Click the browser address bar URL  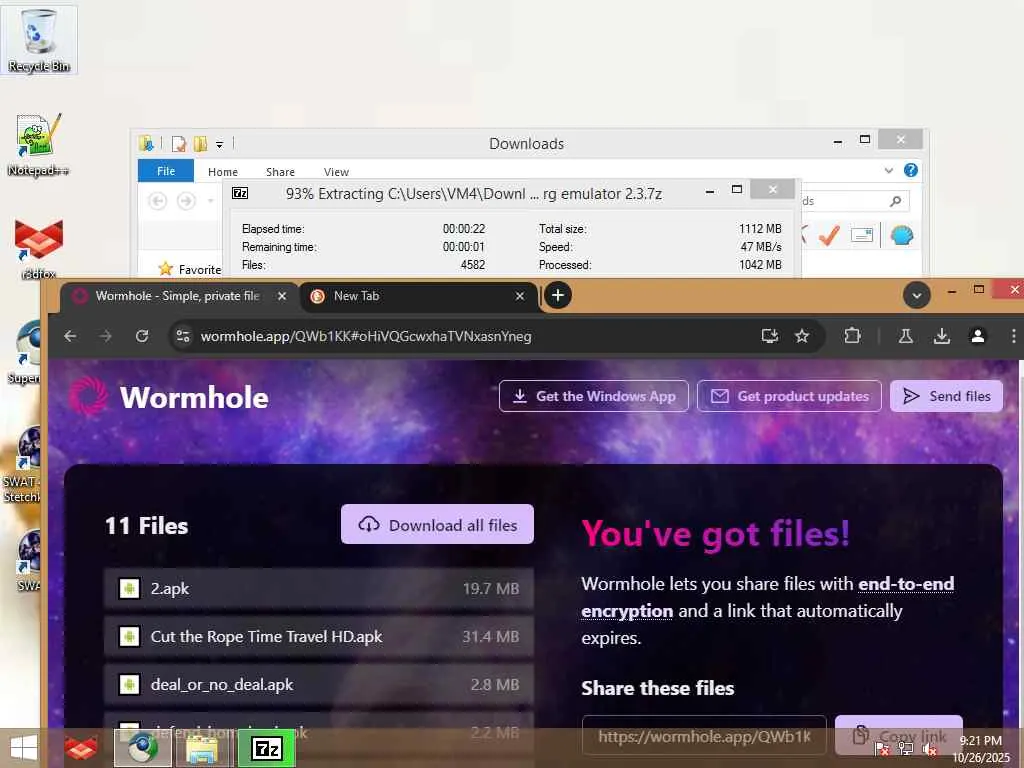366,336
